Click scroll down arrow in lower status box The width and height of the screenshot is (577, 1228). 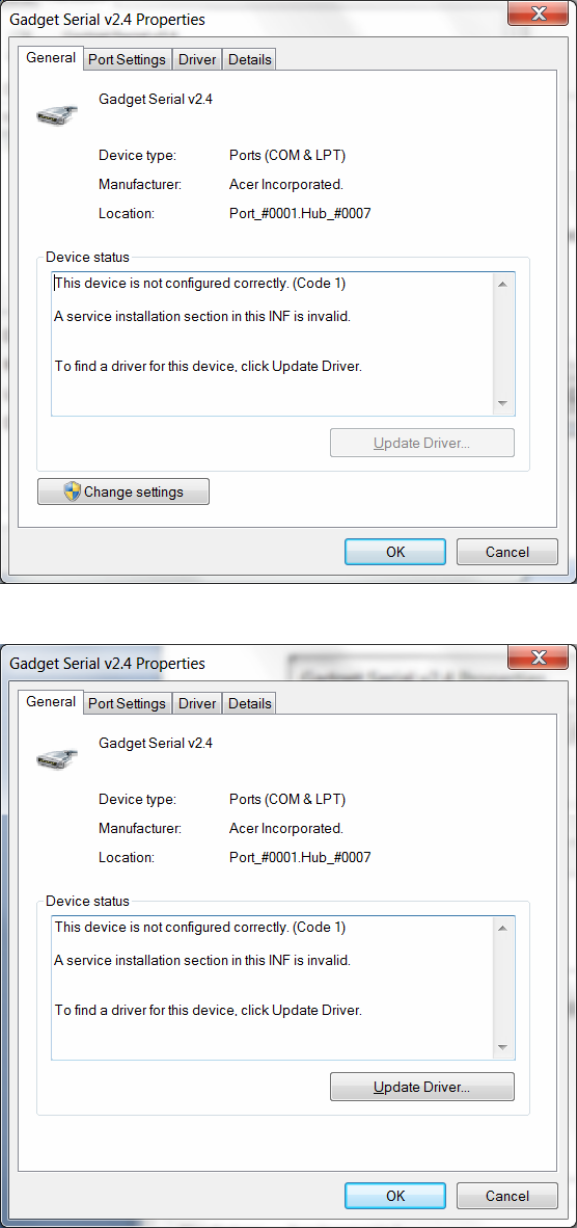[x=504, y=1047]
